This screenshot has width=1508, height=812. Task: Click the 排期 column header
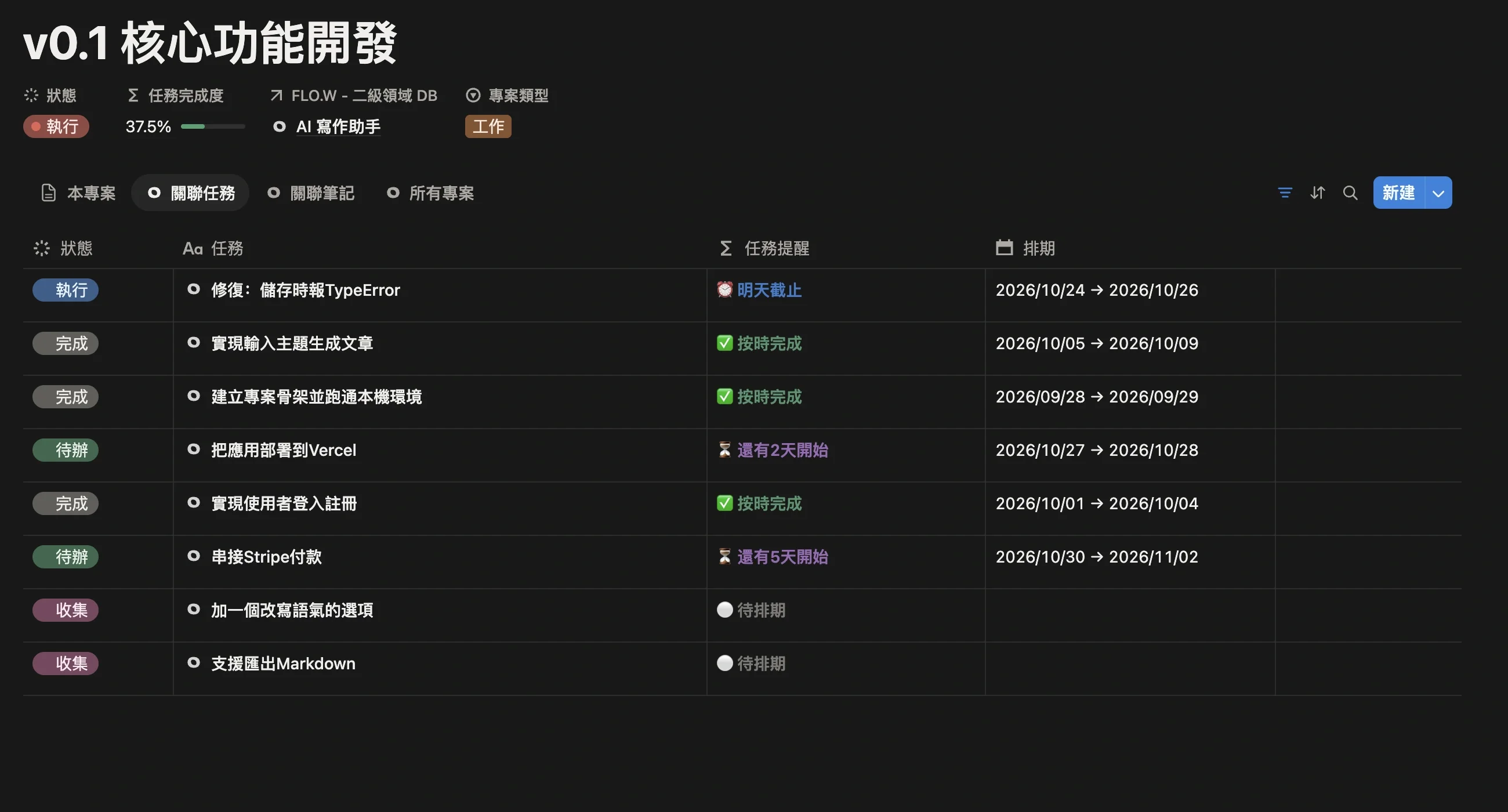click(x=1025, y=248)
